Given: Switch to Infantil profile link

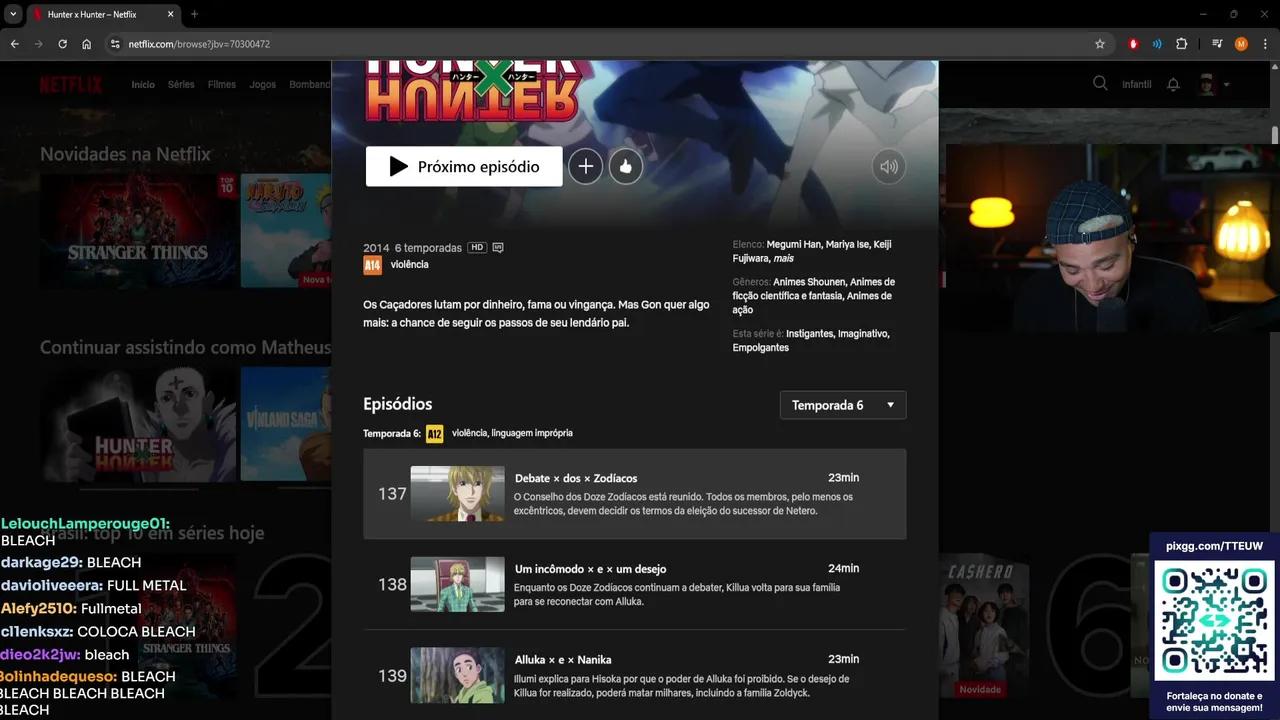Looking at the screenshot, I should tap(1137, 85).
